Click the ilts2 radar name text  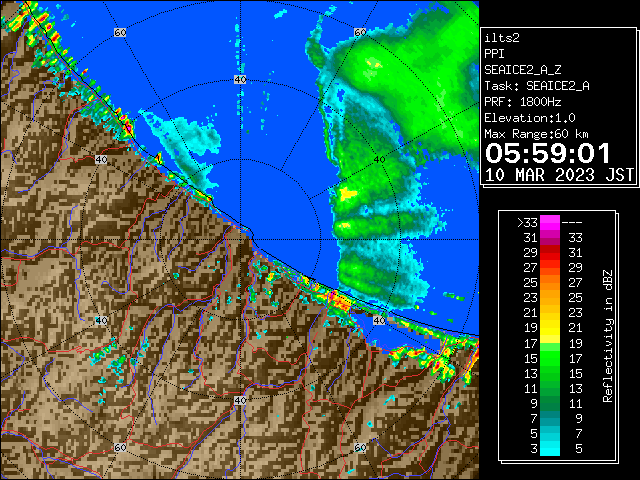[x=502, y=38]
